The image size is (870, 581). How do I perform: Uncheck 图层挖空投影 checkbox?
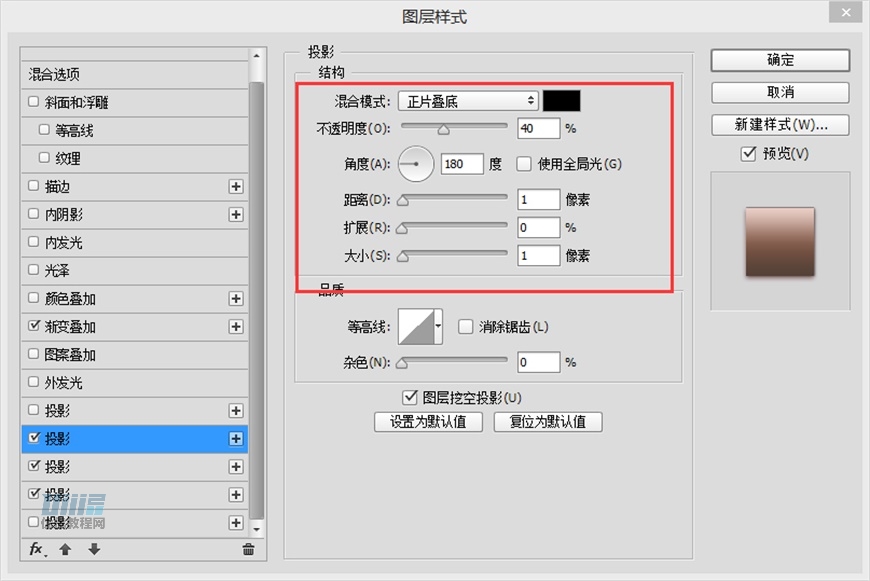click(x=409, y=397)
